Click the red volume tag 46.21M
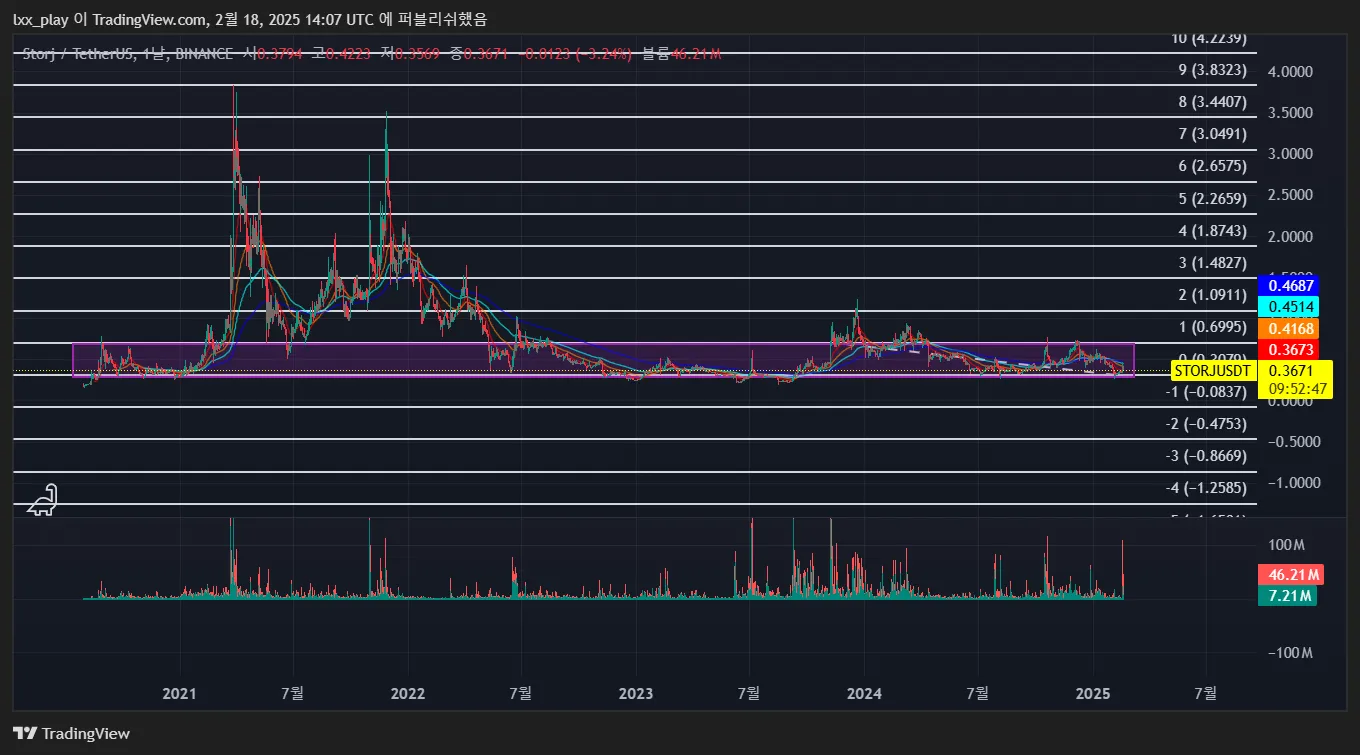Viewport: 1360px width, 755px height. click(1291, 575)
